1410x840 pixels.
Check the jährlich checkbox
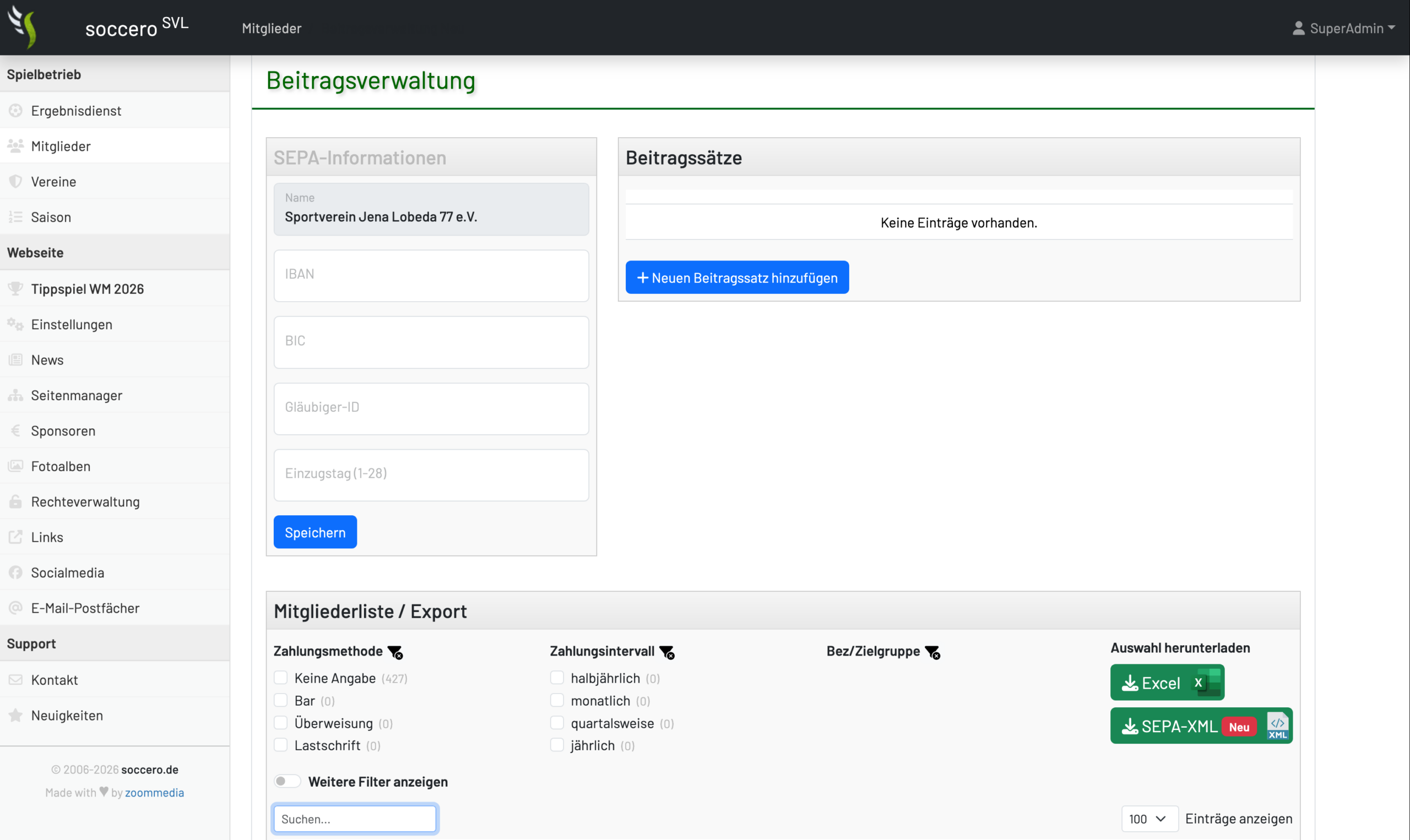557,745
